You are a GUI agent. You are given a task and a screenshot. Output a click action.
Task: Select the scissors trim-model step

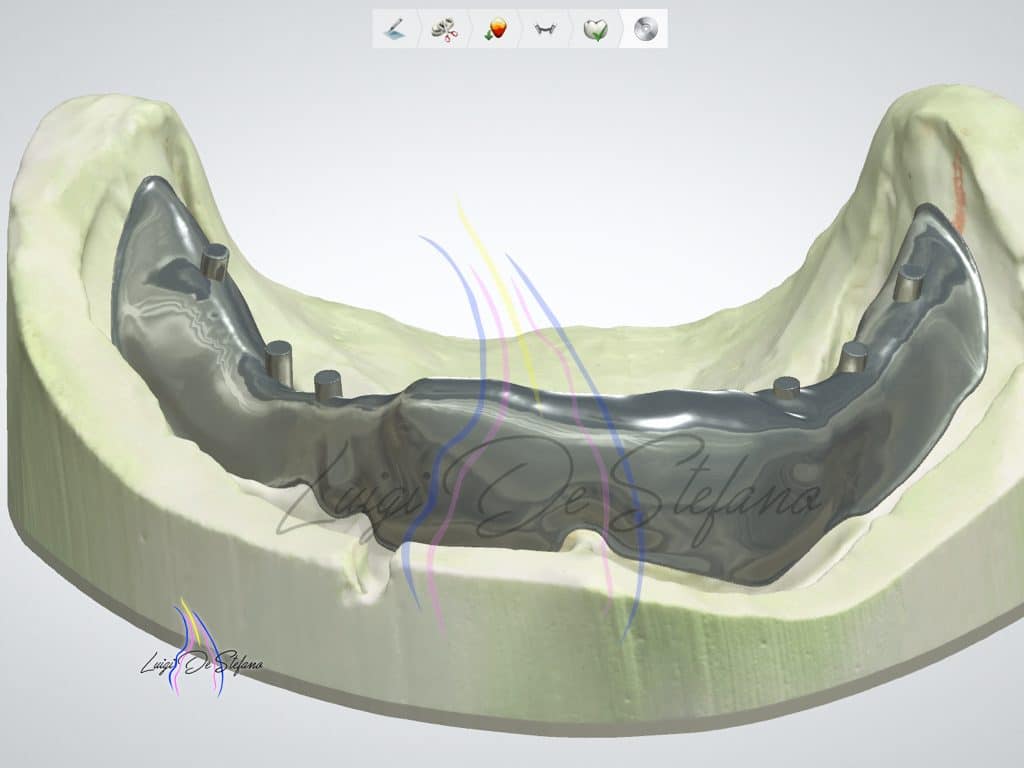click(x=443, y=29)
